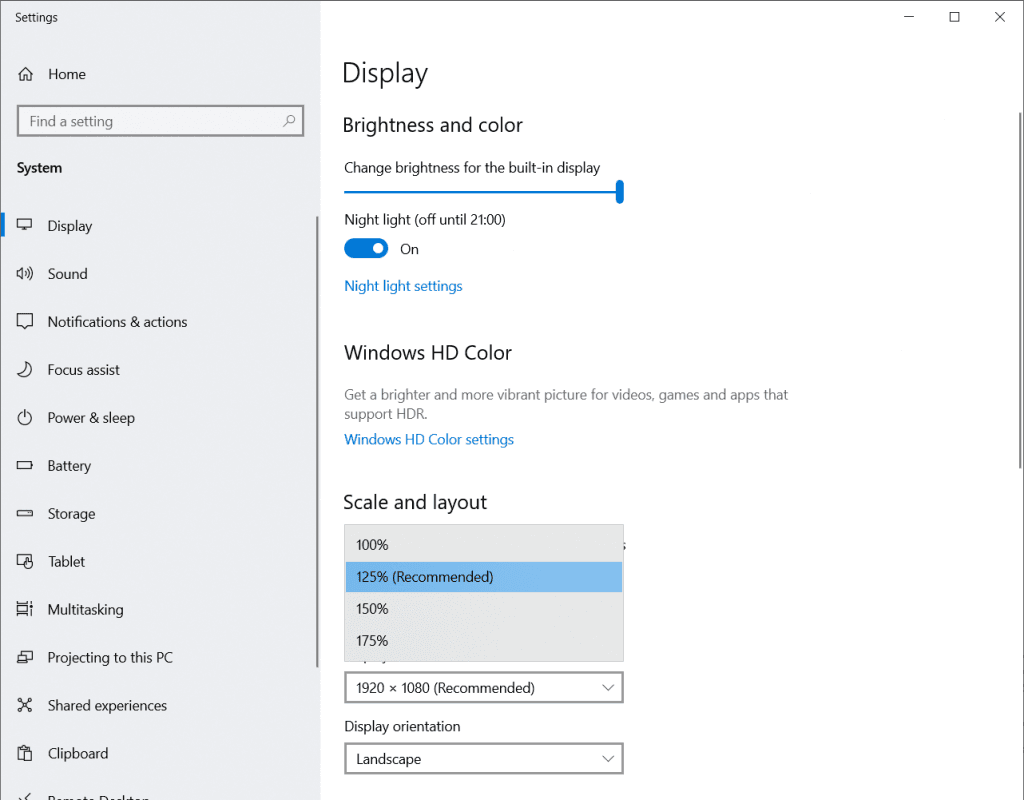Close the Settings window
This screenshot has width=1024, height=800.
point(1000,17)
